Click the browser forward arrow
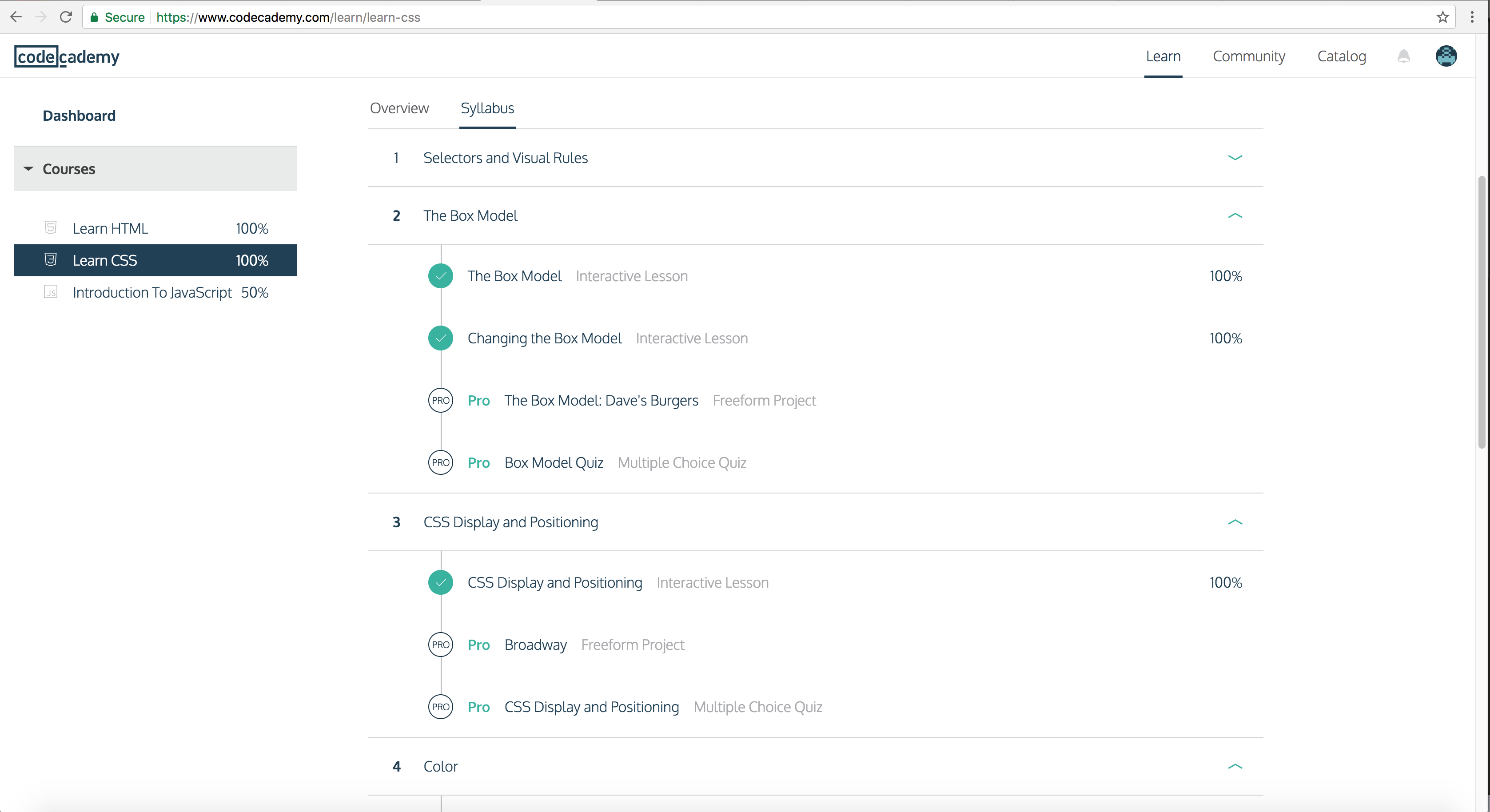Image resolution: width=1490 pixels, height=812 pixels. click(x=40, y=17)
